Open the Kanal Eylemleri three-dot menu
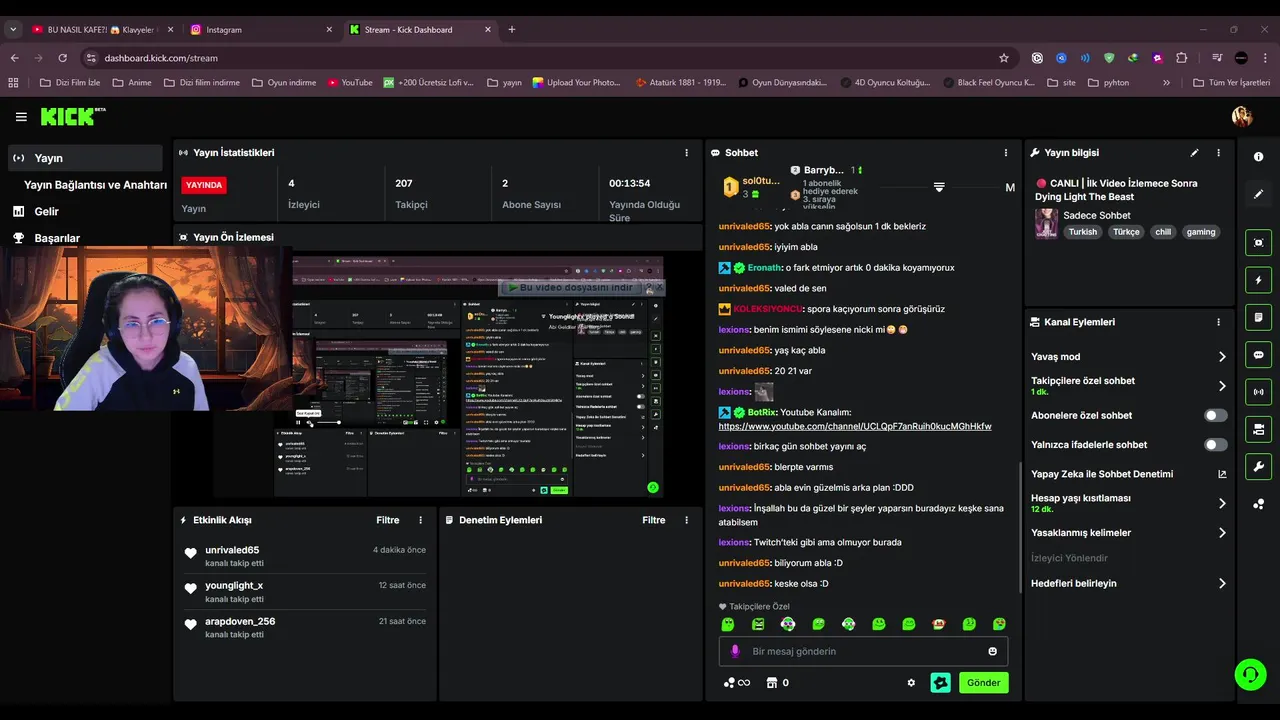This screenshot has height=720, width=1280. (x=1218, y=322)
